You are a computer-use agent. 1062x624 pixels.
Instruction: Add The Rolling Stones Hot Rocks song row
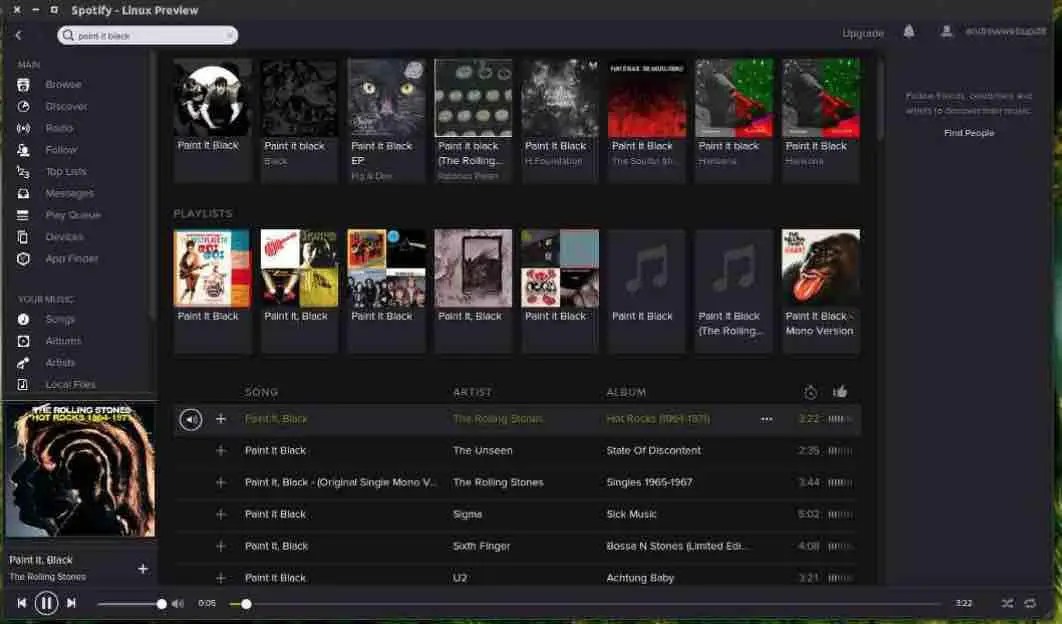pyautogui.click(x=221, y=419)
